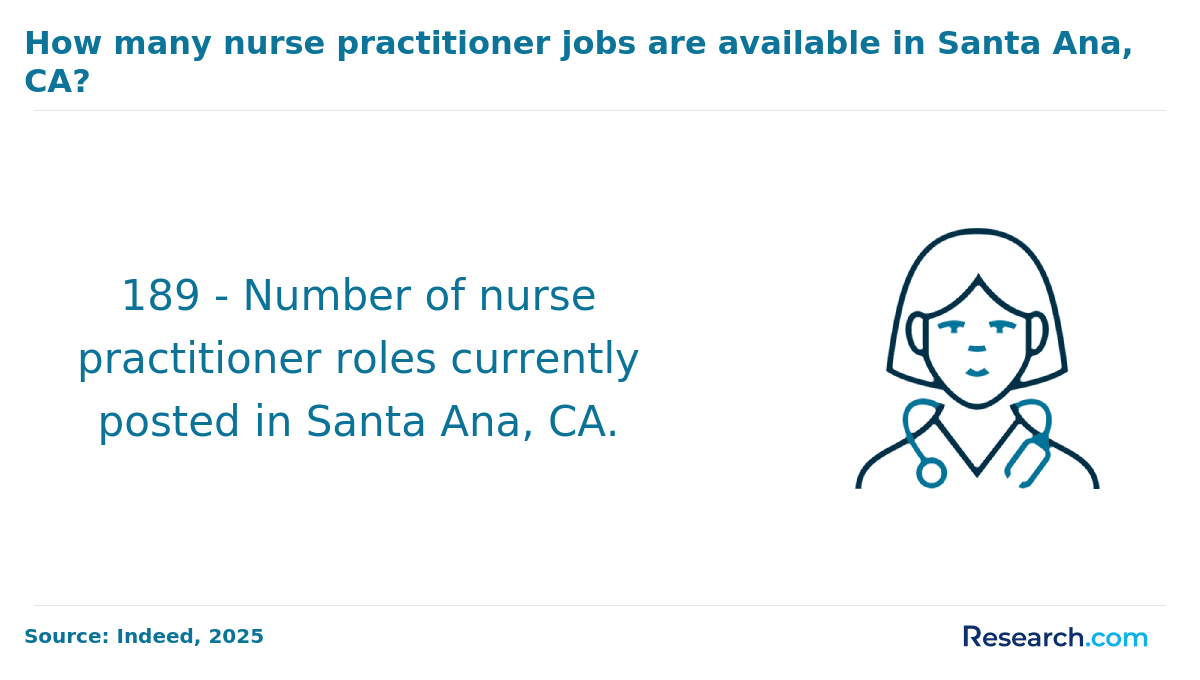Click the nurse's mouth

click(977, 372)
